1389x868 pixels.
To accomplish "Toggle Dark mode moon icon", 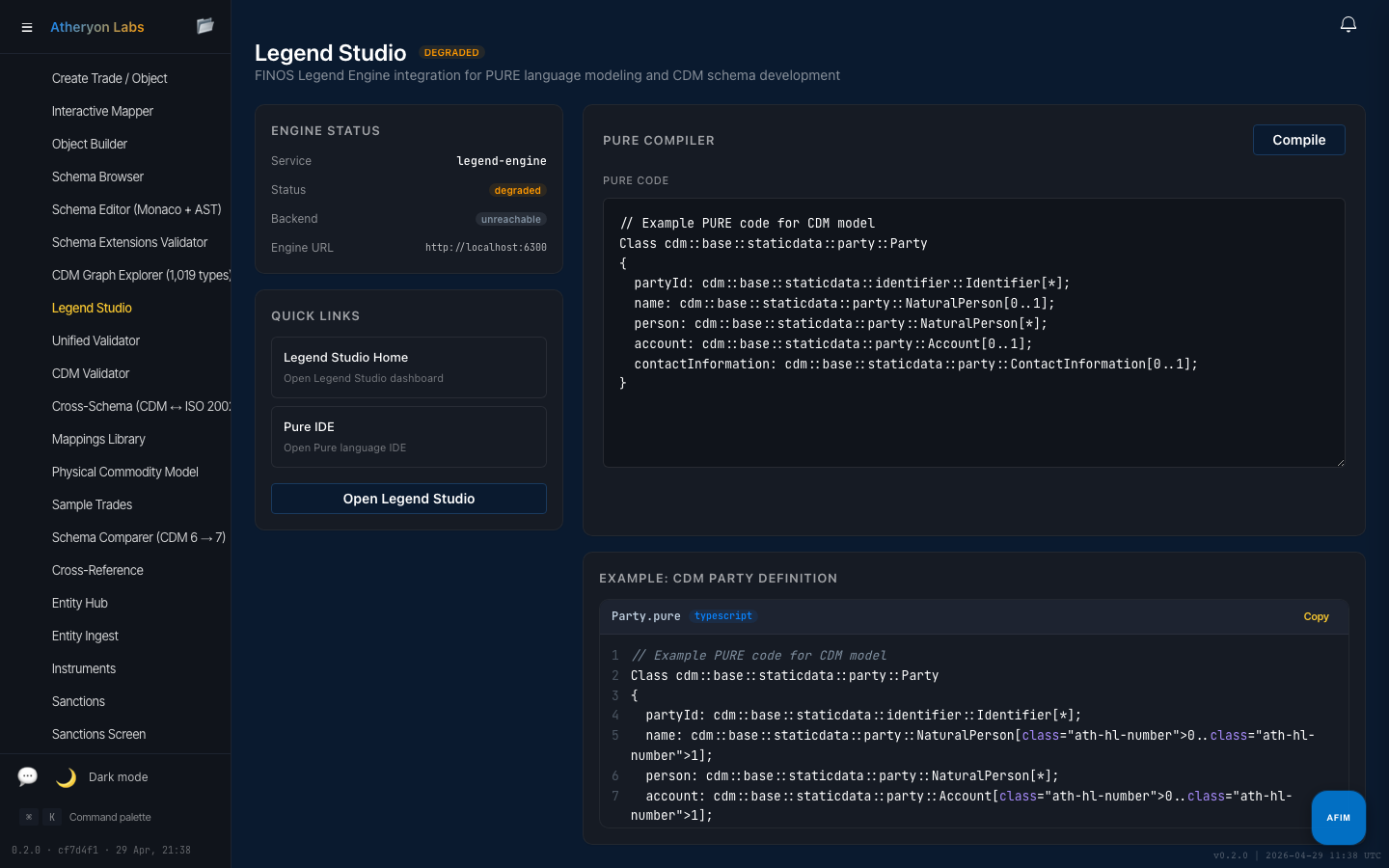I will tap(66, 777).
